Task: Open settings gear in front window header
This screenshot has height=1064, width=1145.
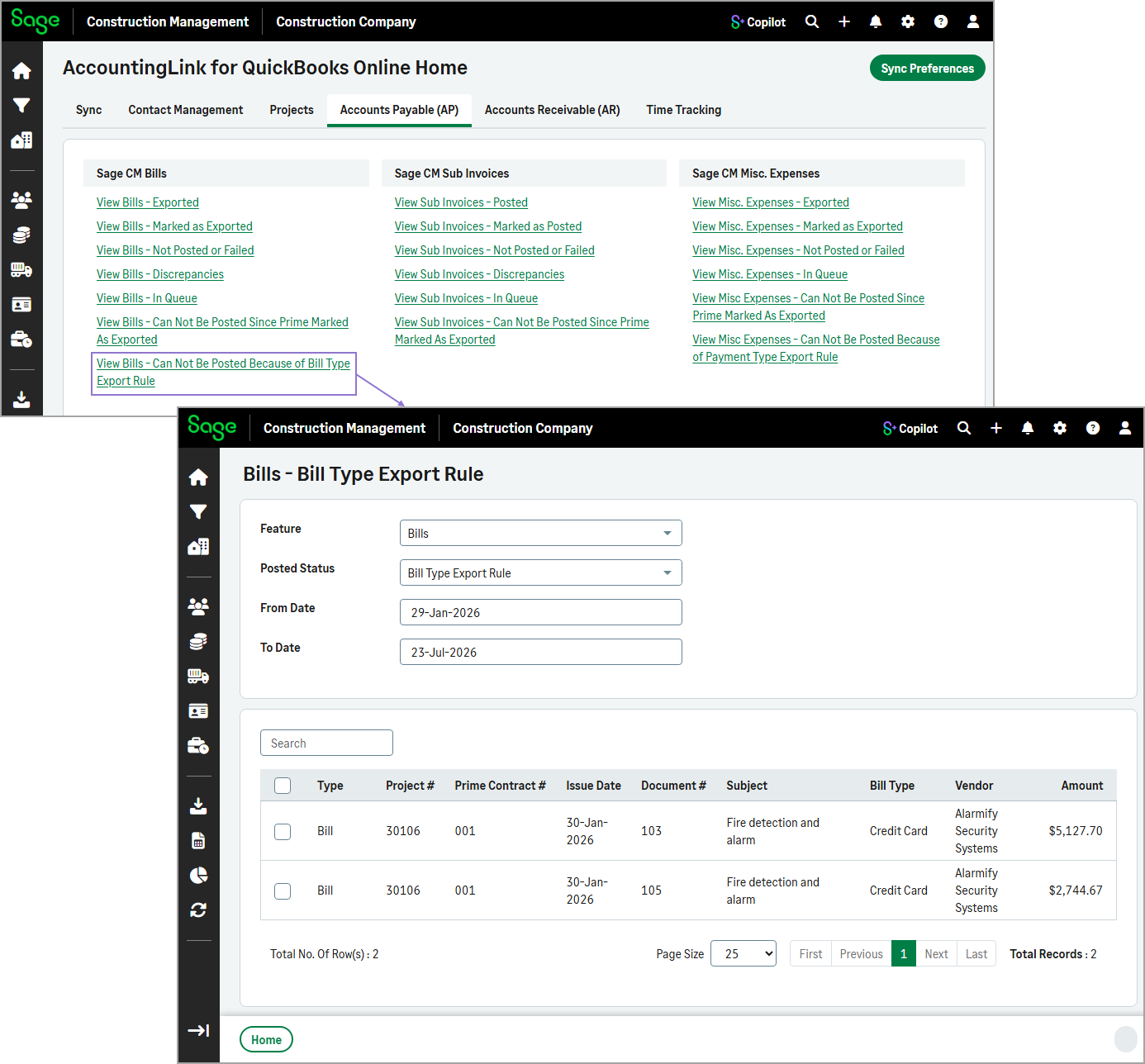Action: click(1060, 428)
